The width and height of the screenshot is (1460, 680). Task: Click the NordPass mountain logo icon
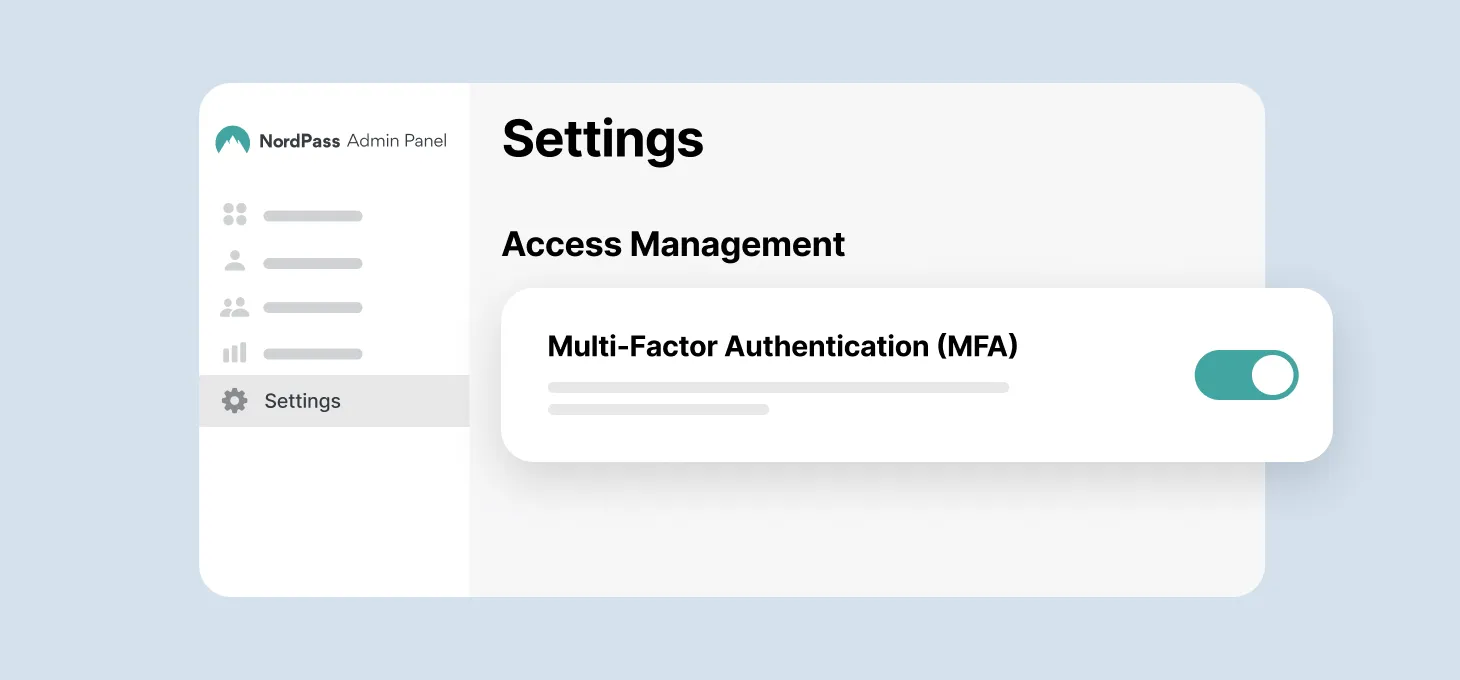[232, 141]
